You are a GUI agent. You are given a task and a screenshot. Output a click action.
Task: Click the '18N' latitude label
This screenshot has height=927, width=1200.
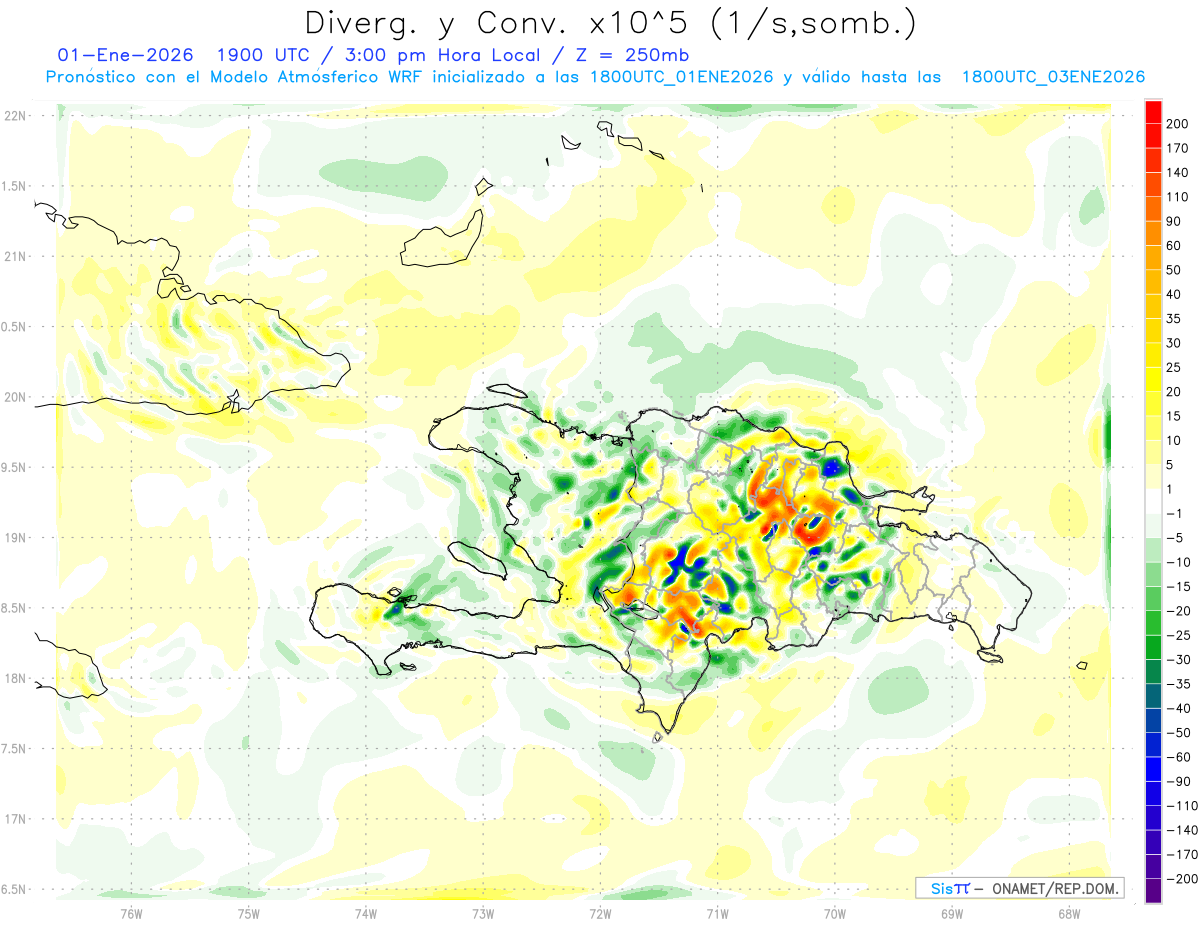click(14, 679)
